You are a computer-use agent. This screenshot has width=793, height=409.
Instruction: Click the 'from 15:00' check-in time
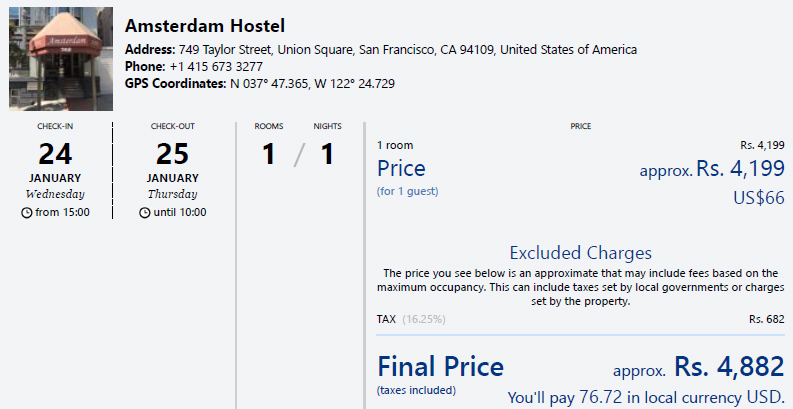(62, 212)
